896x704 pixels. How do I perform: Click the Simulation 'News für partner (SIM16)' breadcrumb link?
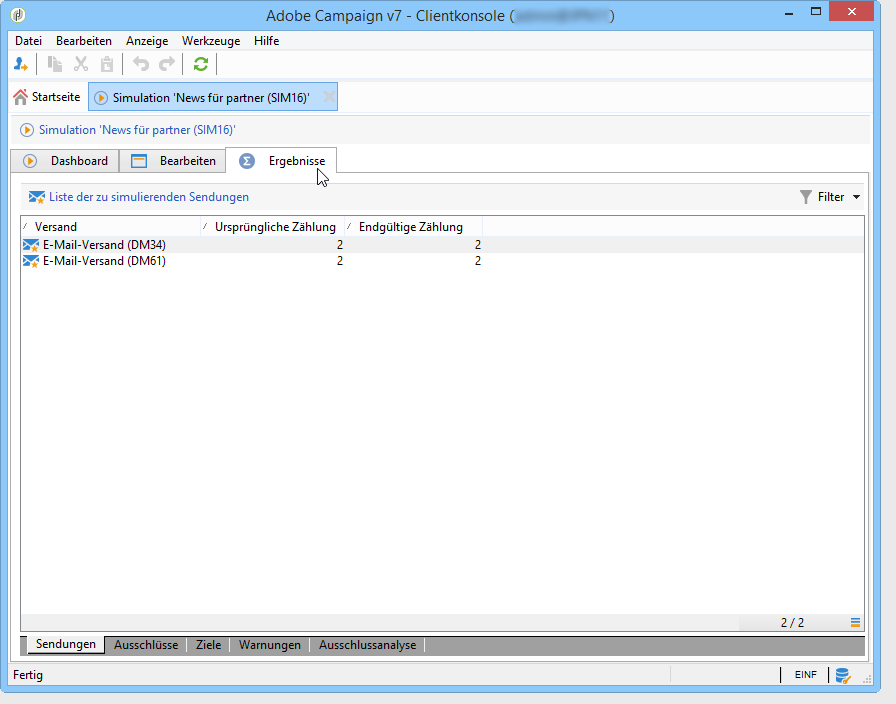[x=137, y=130]
